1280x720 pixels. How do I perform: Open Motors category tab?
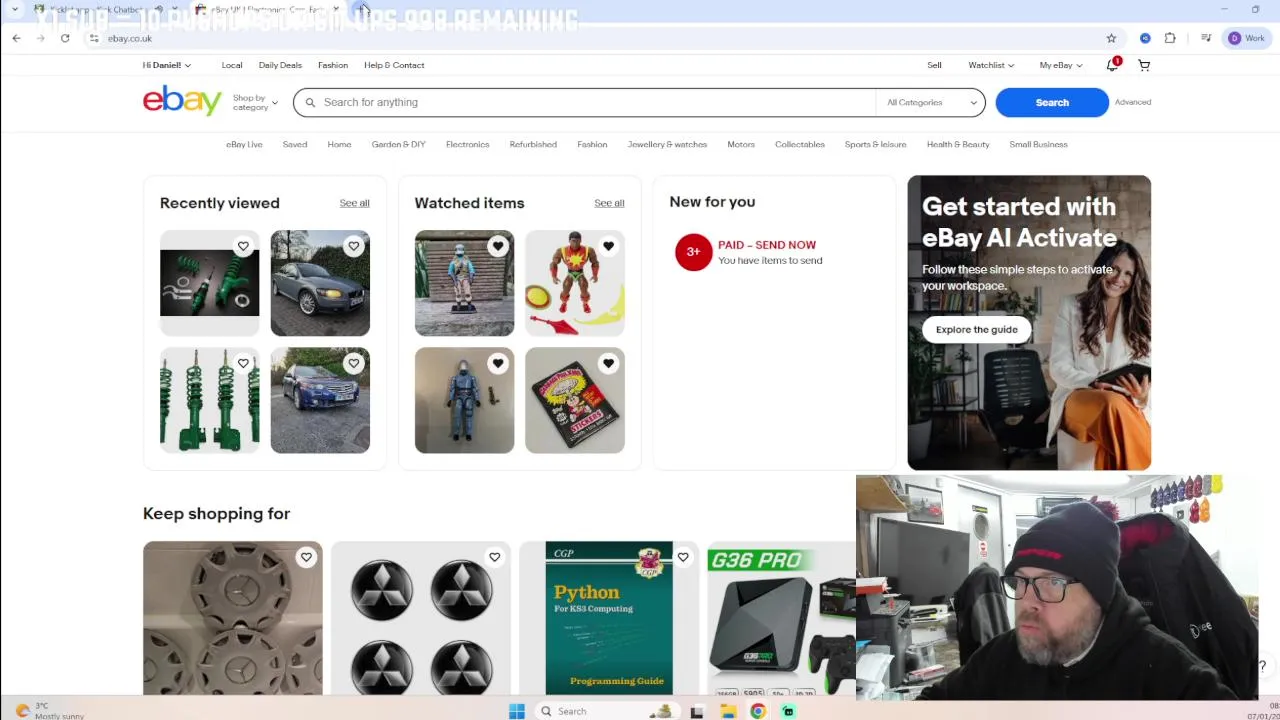point(741,144)
